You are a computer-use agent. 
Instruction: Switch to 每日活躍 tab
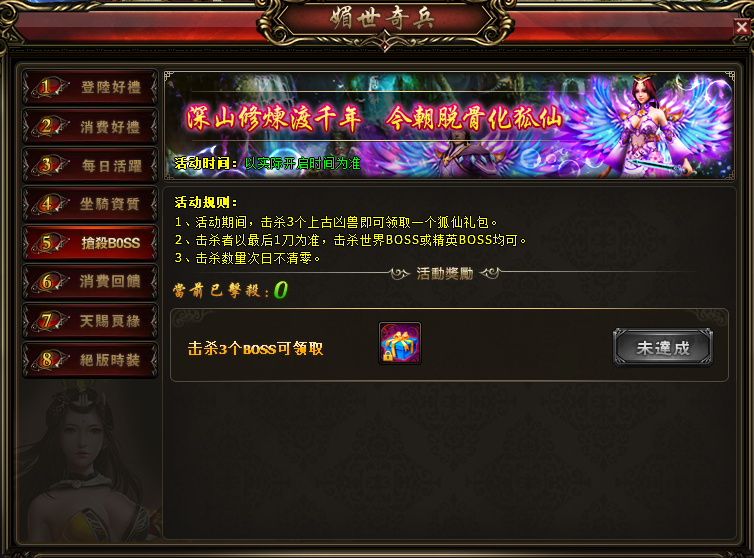[x=90, y=165]
